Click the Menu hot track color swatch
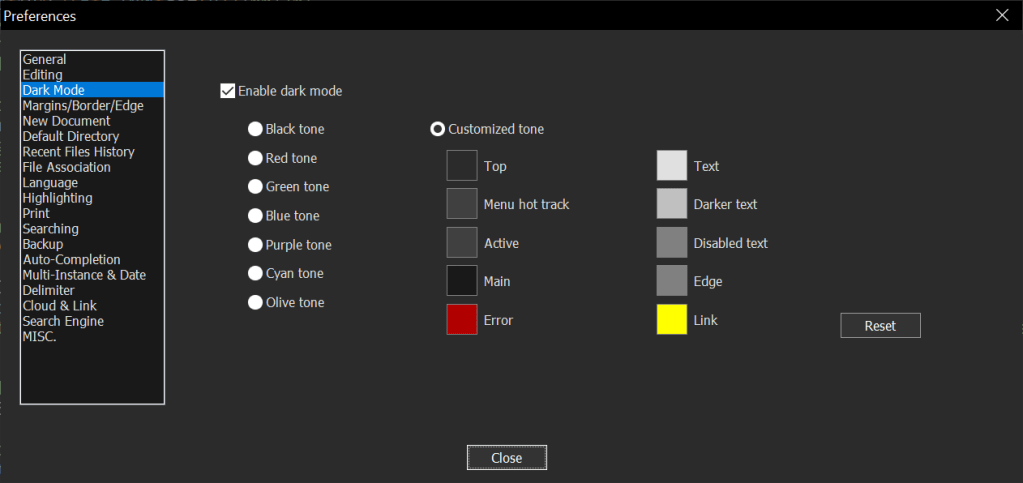 click(462, 204)
